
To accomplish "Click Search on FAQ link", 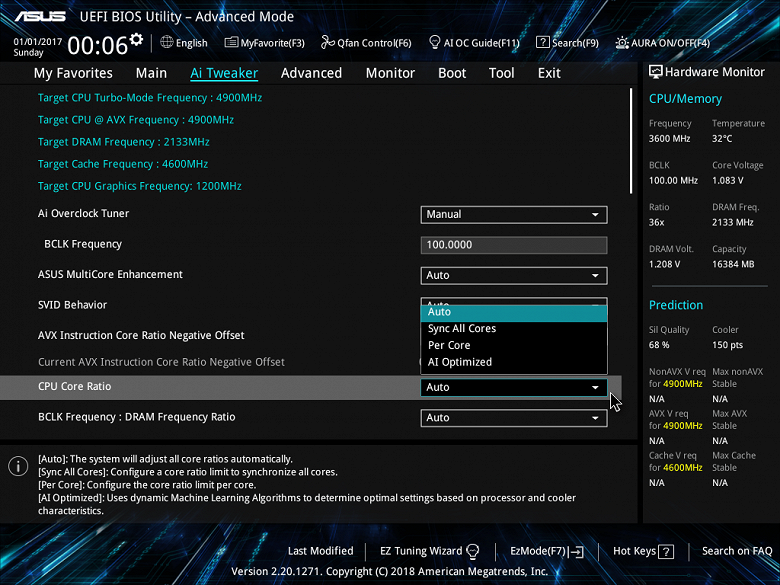I will [x=737, y=551].
